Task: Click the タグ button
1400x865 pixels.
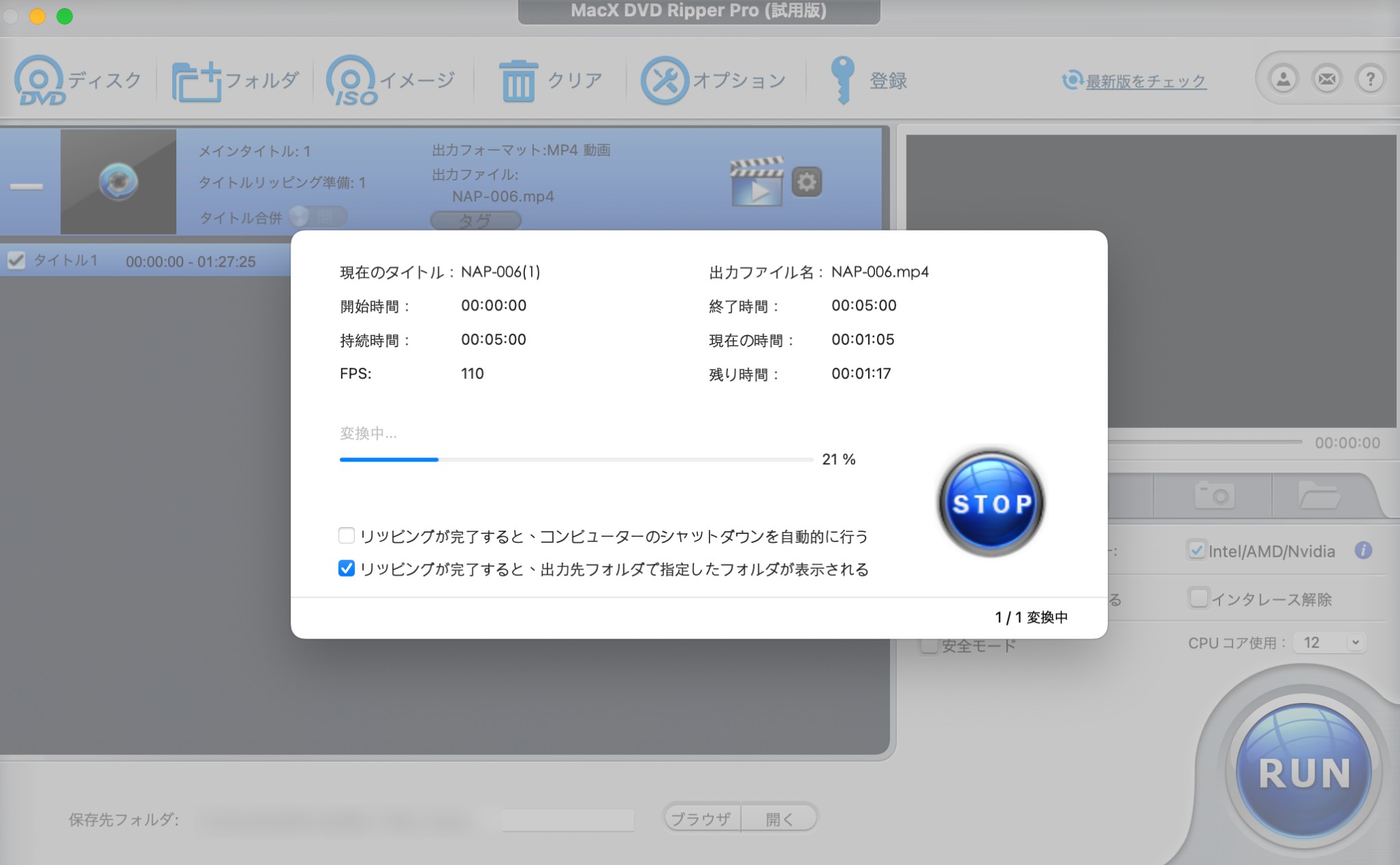Action: pos(476,220)
